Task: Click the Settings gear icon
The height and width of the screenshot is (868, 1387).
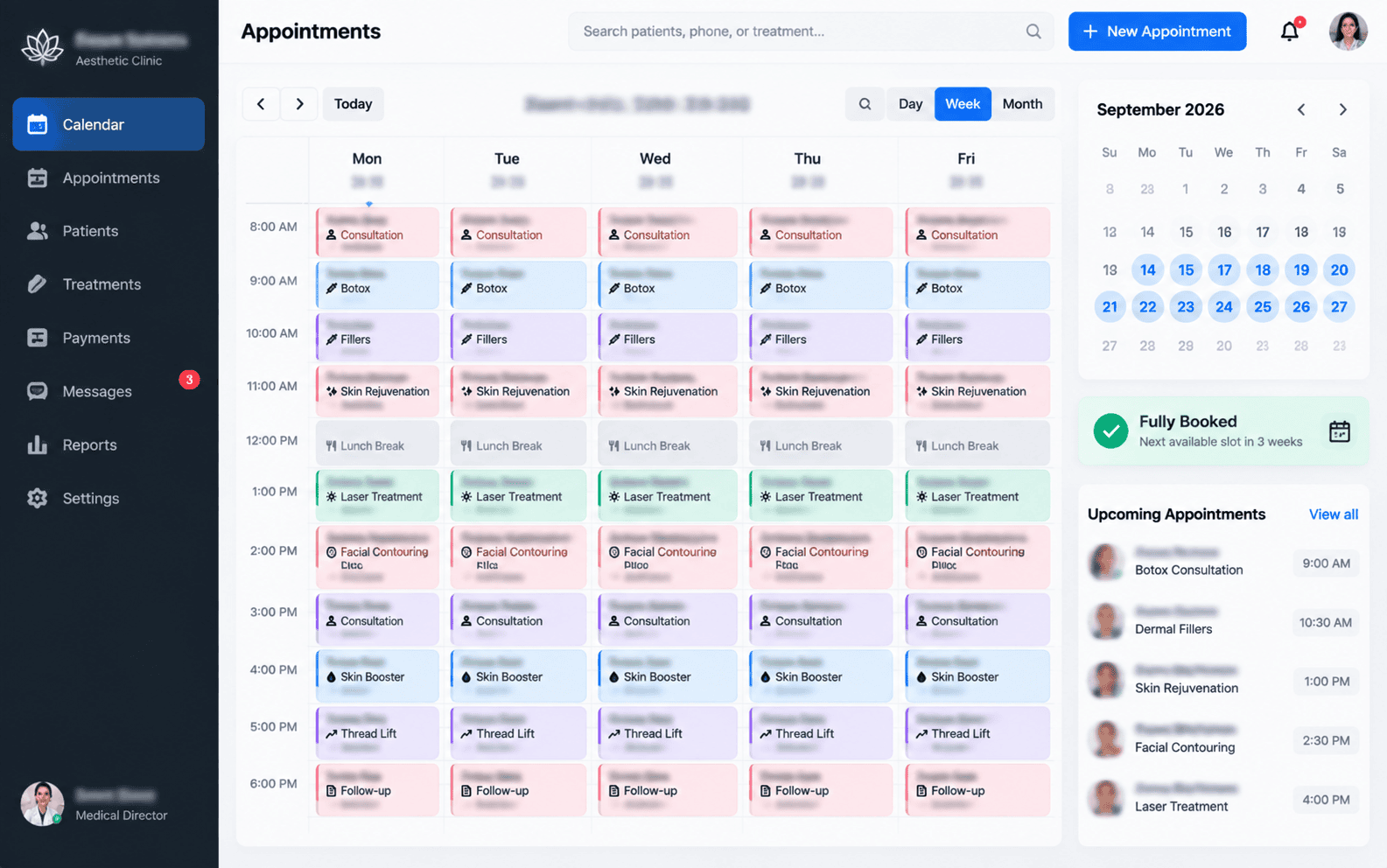Action: 37,498
